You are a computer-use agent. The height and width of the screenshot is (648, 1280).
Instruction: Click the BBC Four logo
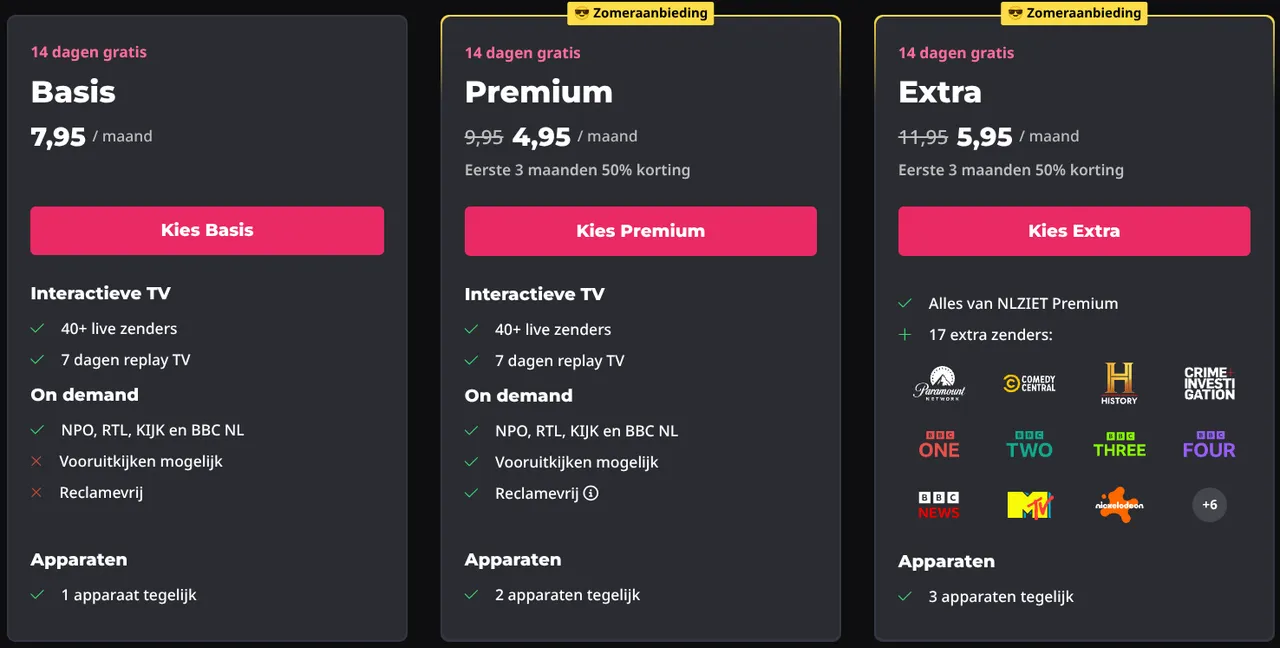1209,445
